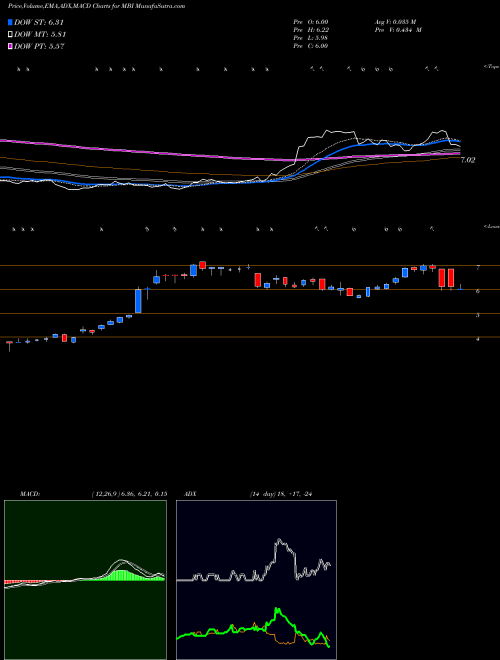Click the magenta DOW PT legend swatch
This screenshot has width=500, height=660.
pyautogui.click(x=11, y=46)
